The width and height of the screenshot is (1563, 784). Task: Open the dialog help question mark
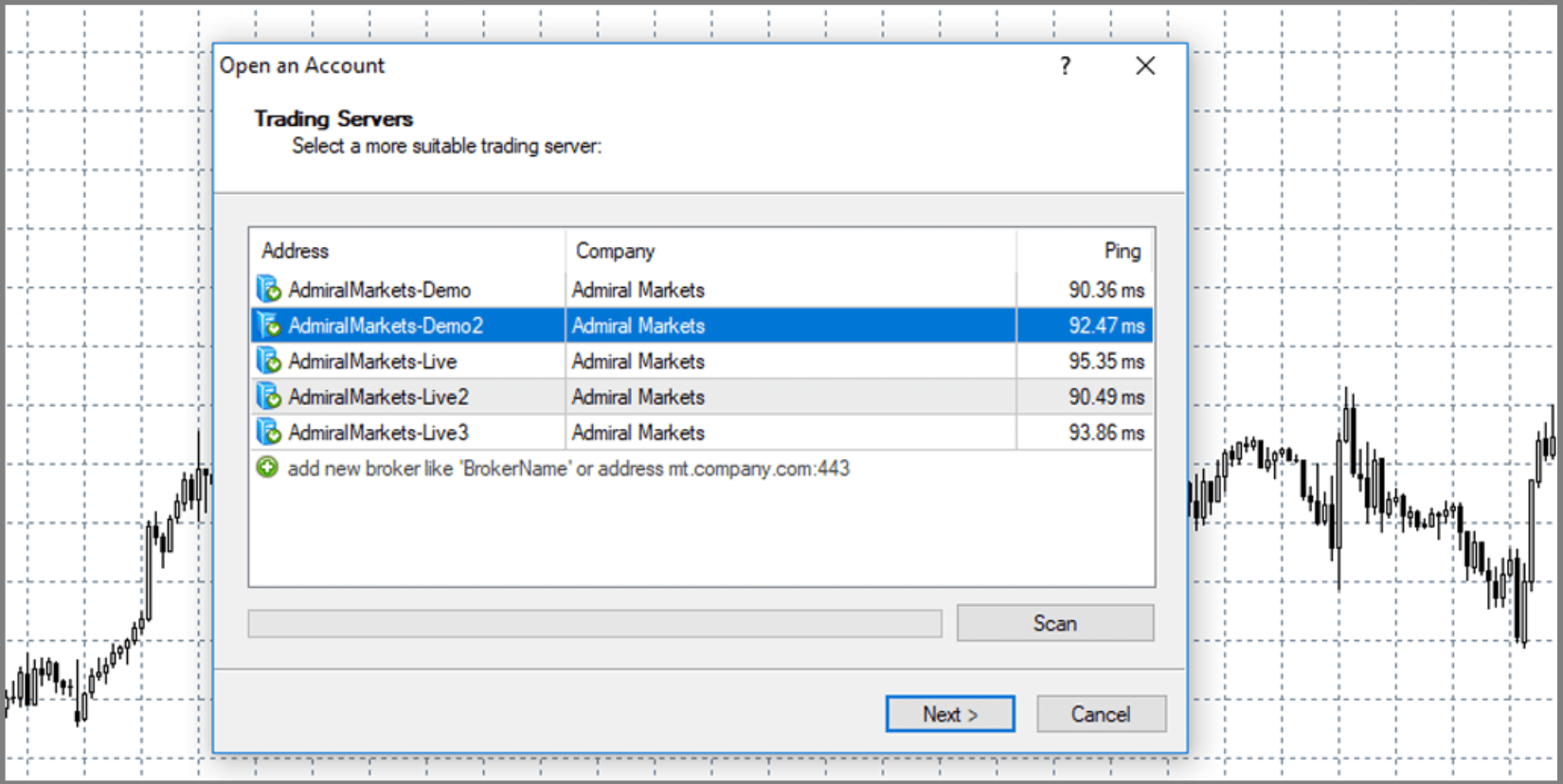coord(1066,65)
